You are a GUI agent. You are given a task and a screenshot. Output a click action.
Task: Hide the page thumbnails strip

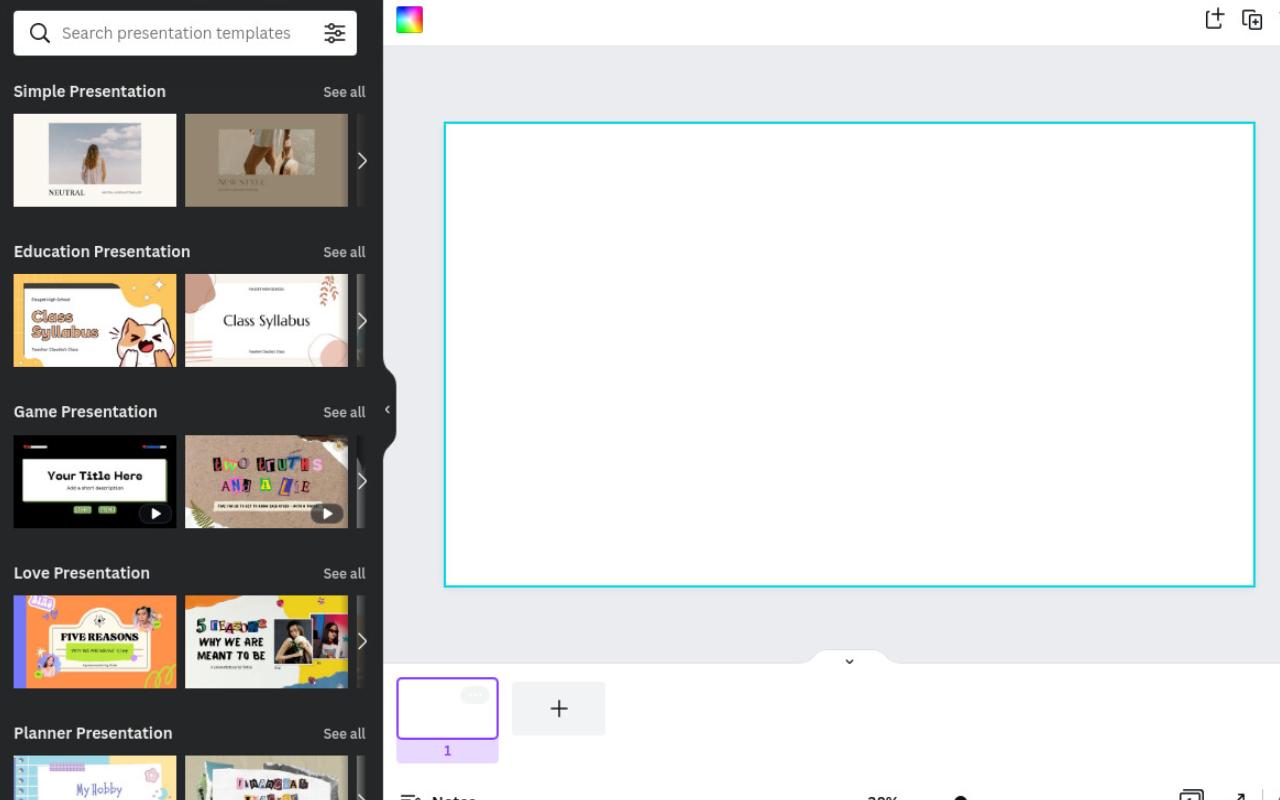849,660
